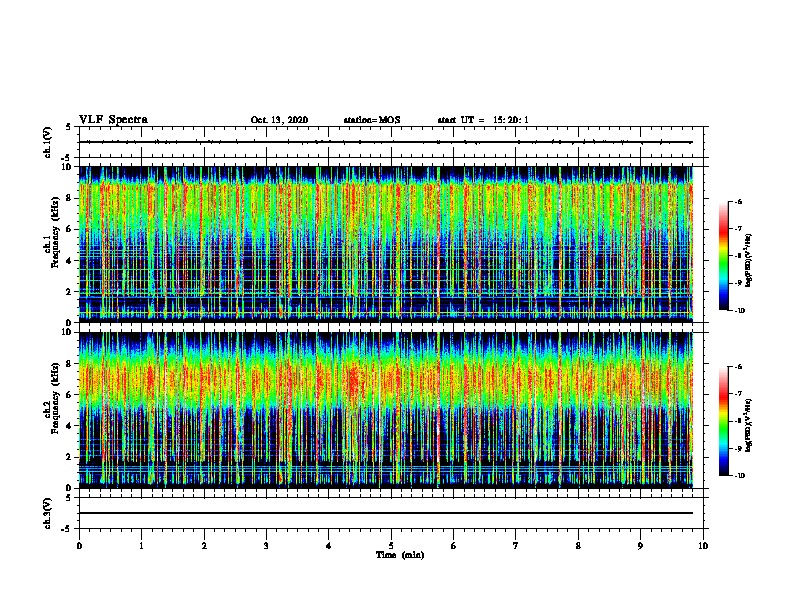
Task: Click the "2" kHz tick on ch.2 frequency axis
Action: (x=70, y=457)
